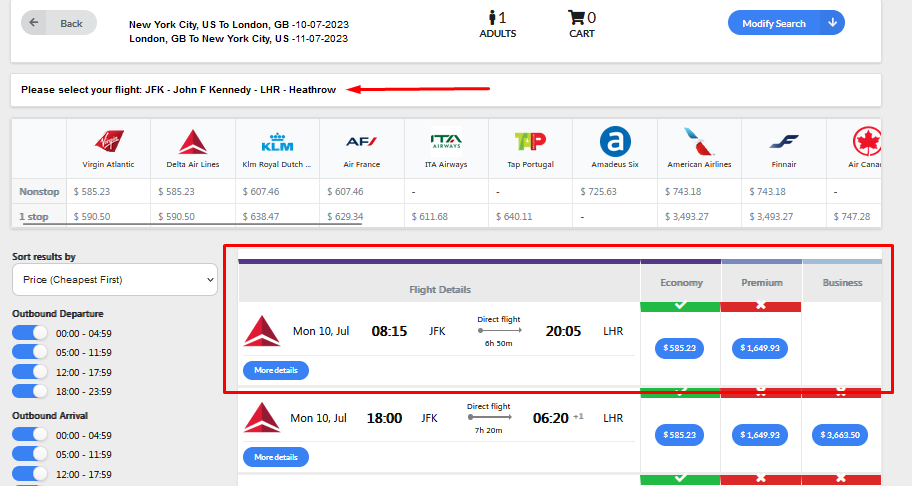The image size is (912, 486).
Task: Select $1,649.93 Premium fare on 18:00 flight
Action: click(x=760, y=435)
